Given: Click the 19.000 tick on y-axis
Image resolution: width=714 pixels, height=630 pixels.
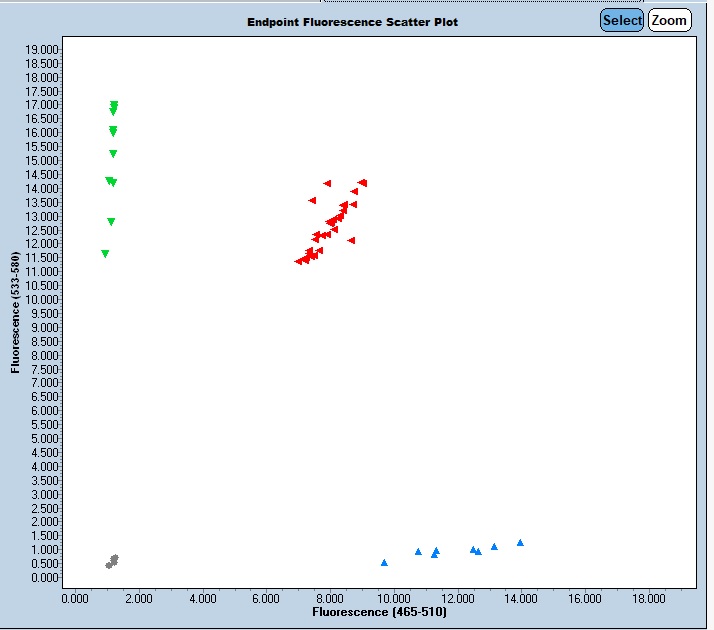Looking at the screenshot, I should click(x=44, y=49).
